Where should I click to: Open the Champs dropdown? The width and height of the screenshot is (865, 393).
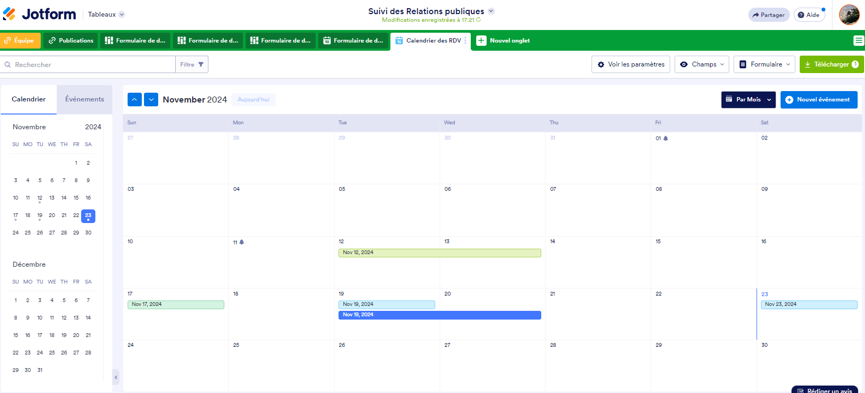click(702, 65)
